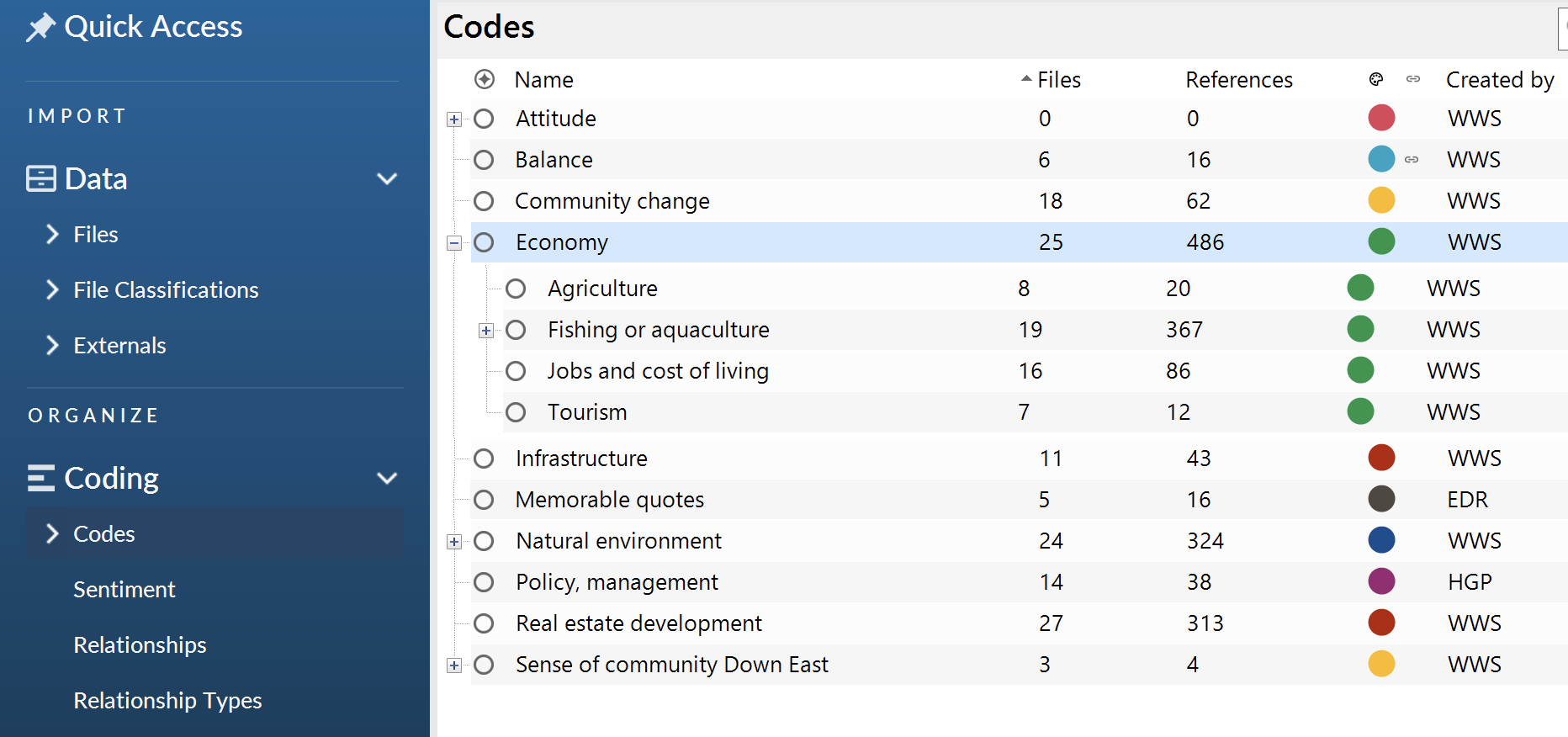Expand the Natural environment code
The width and height of the screenshot is (1568, 737).
[454, 542]
